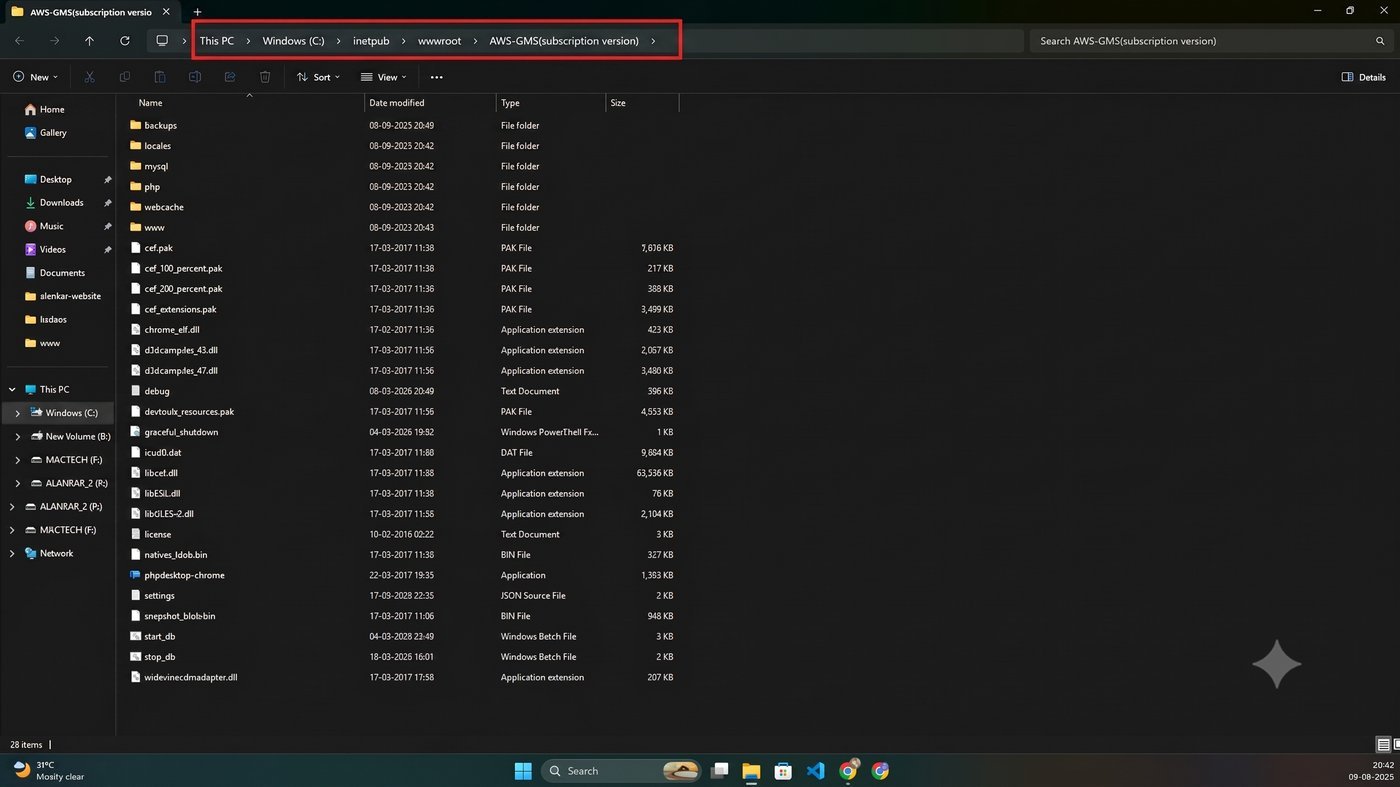Click the Delete trash icon
Viewport: 1400px width, 787px height.
[x=265, y=77]
